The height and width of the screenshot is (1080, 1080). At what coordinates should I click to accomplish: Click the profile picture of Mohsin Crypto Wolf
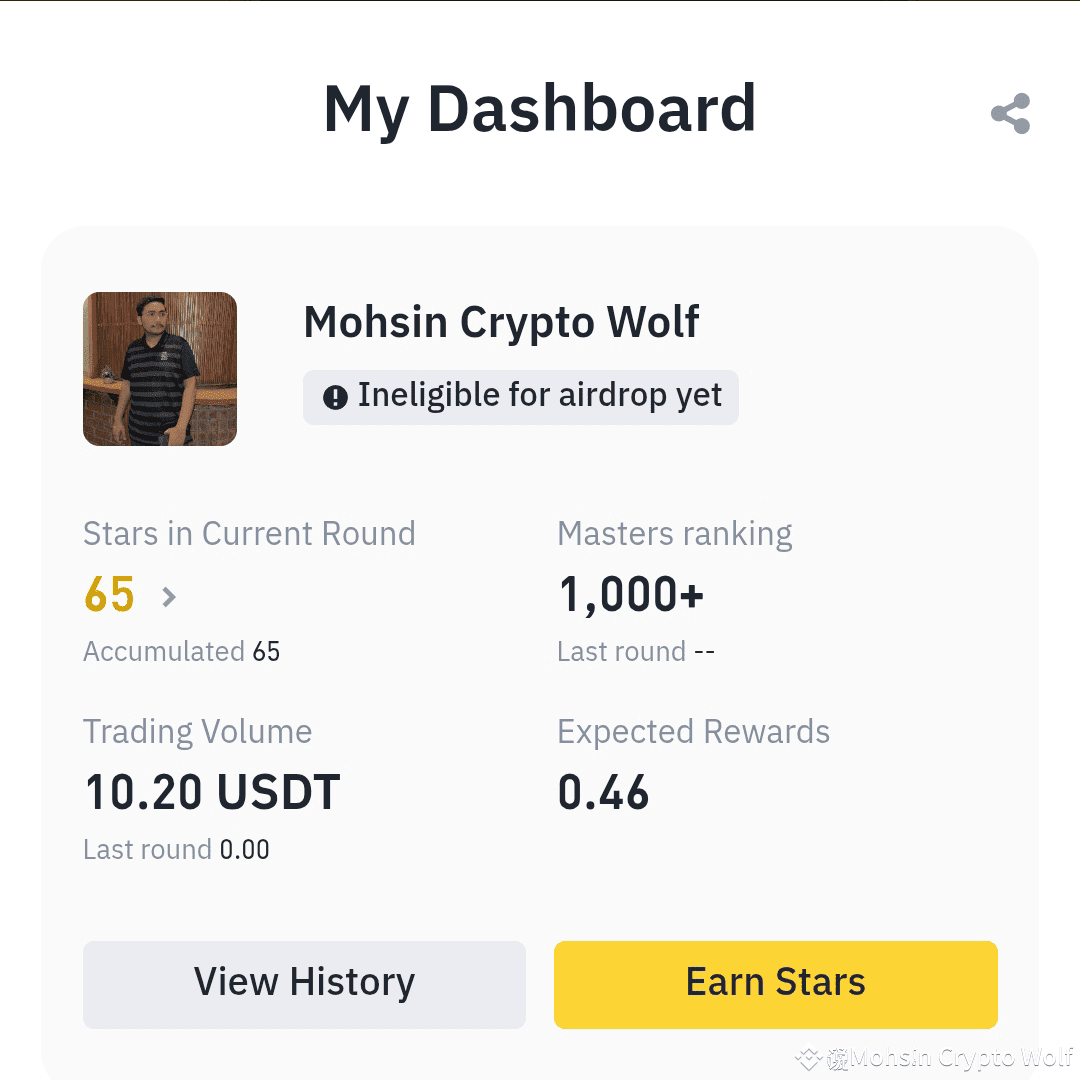tap(160, 368)
